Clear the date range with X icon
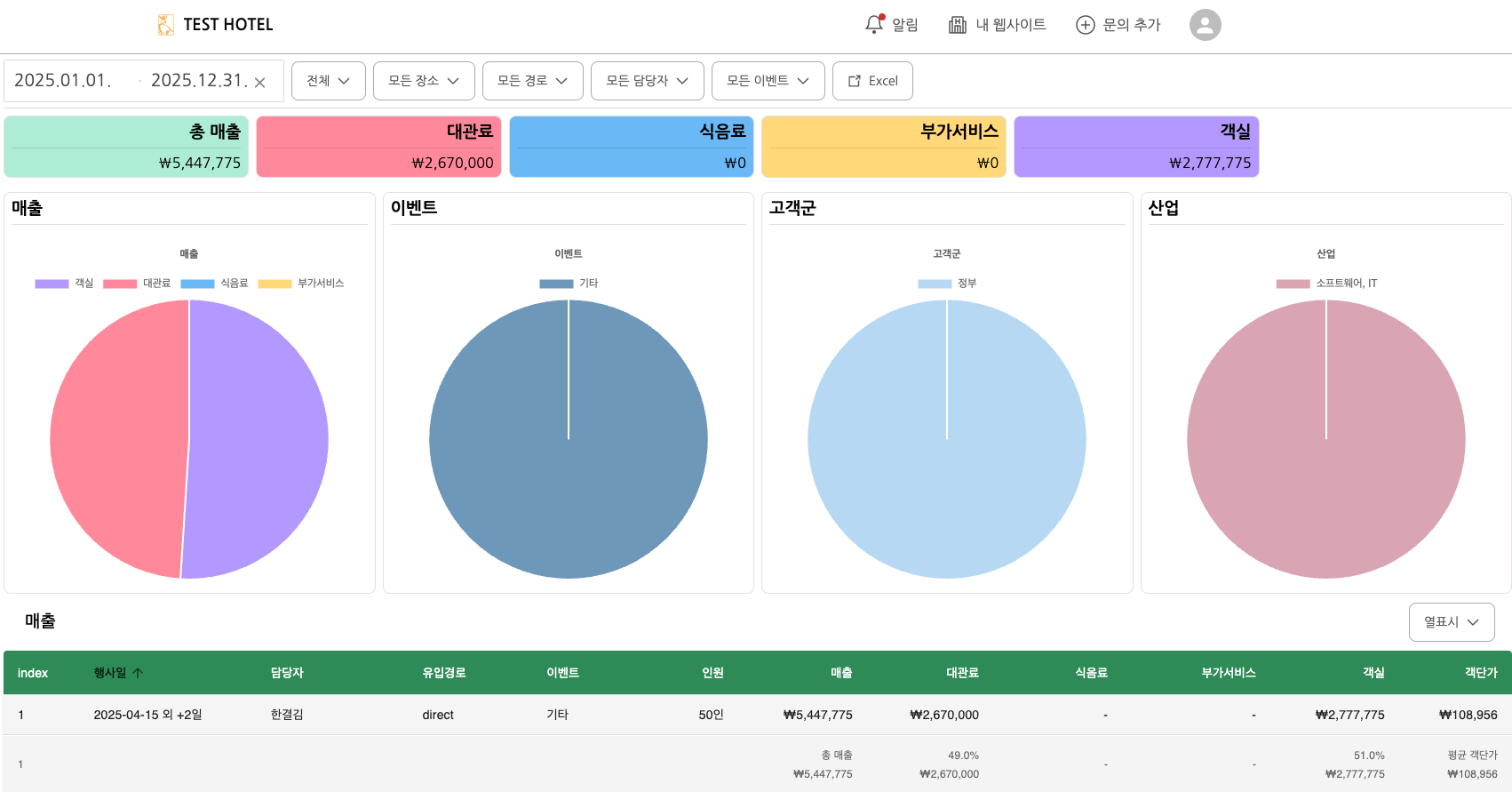The width and height of the screenshot is (1512, 792). coord(260,83)
